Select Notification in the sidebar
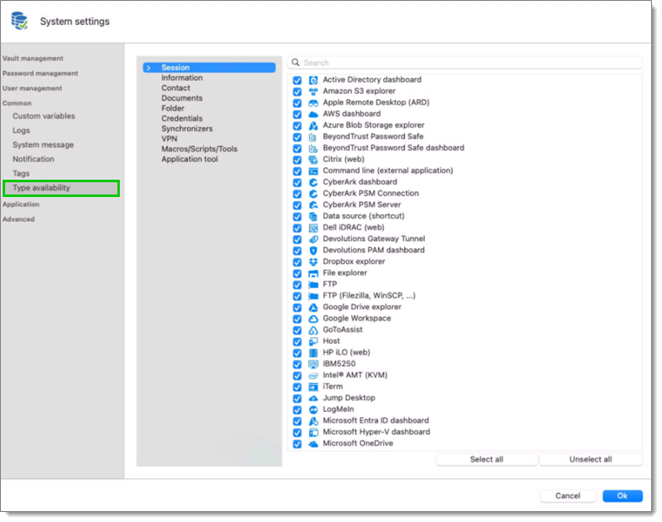Viewport: 662px width, 522px height. (x=33, y=159)
